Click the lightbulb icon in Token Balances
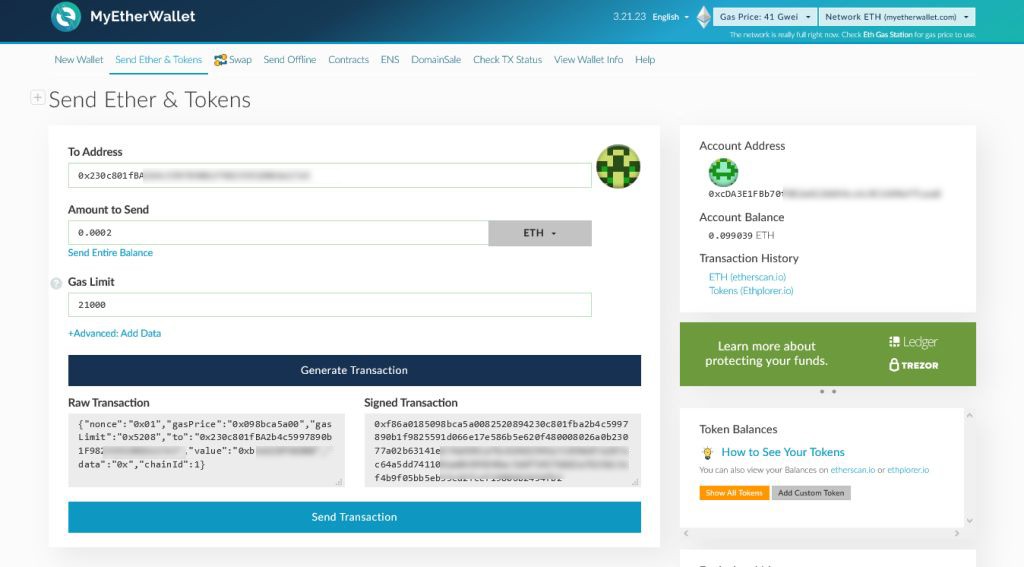The width and height of the screenshot is (1024, 567). point(707,452)
